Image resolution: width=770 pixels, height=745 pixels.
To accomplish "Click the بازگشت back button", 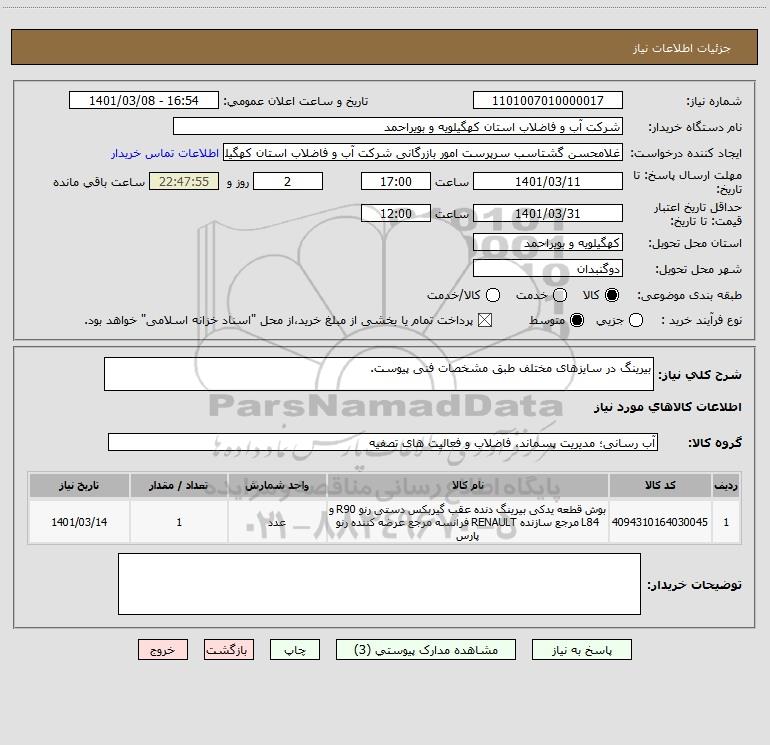I will click(229, 650).
